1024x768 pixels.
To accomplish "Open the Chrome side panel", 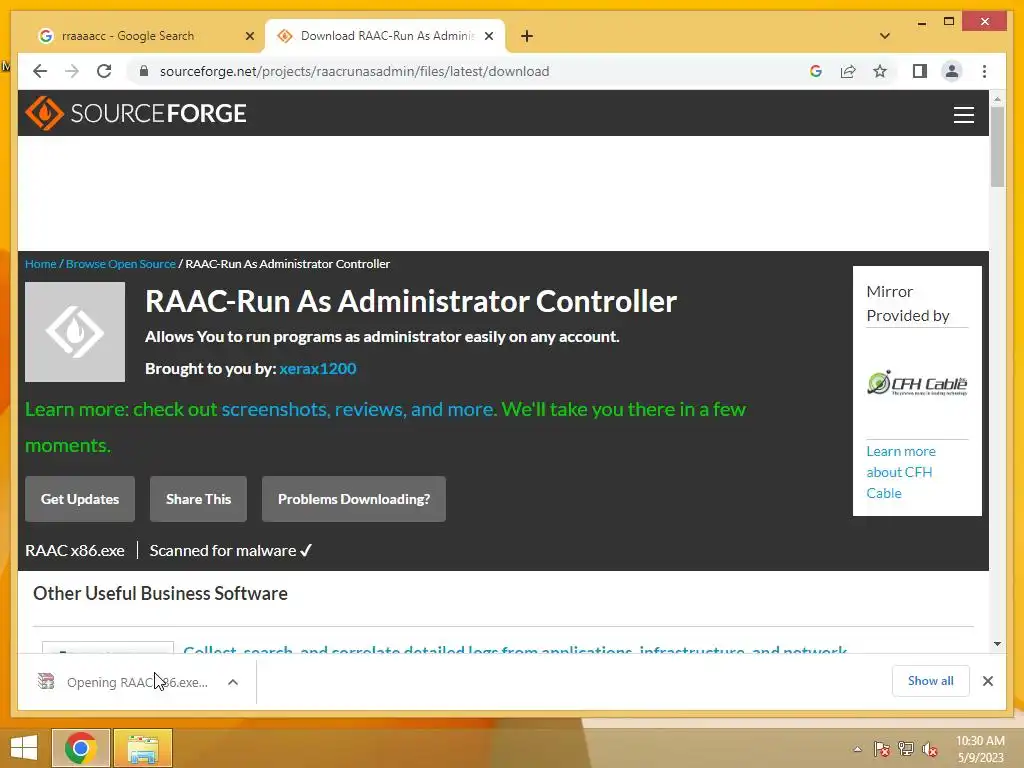I will pos(920,71).
